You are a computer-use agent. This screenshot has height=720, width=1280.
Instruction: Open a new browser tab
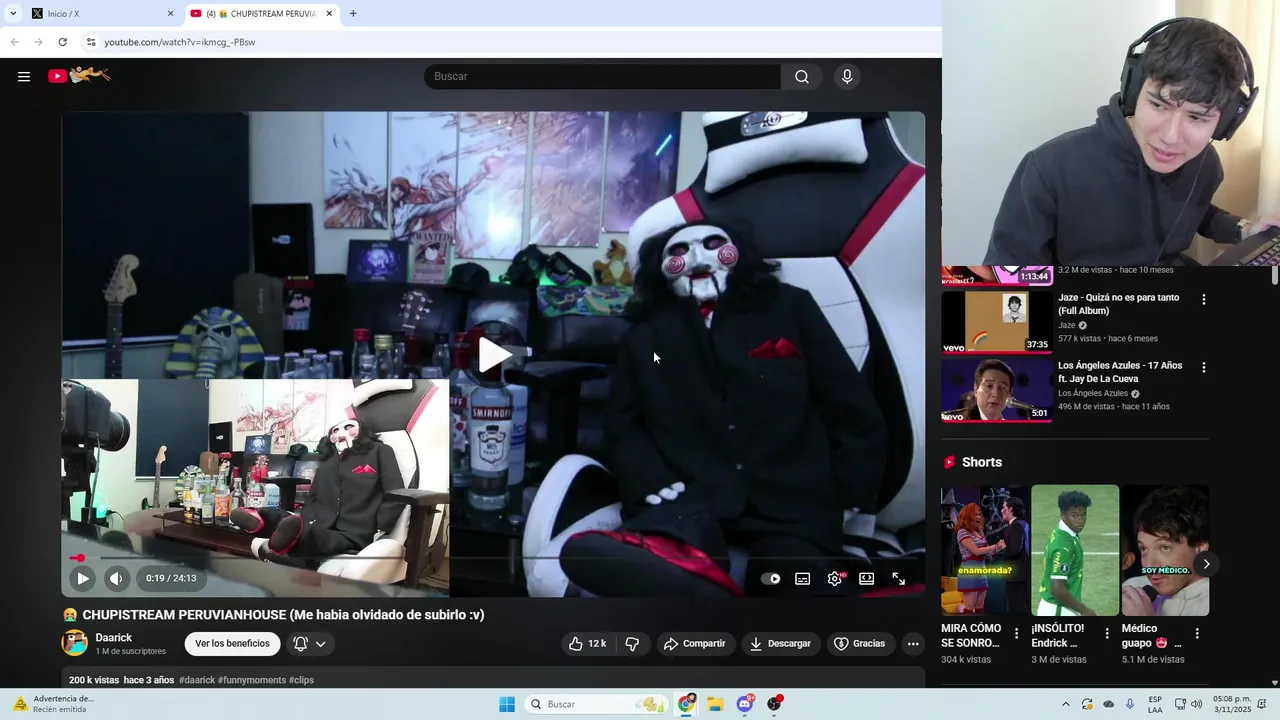click(x=353, y=13)
